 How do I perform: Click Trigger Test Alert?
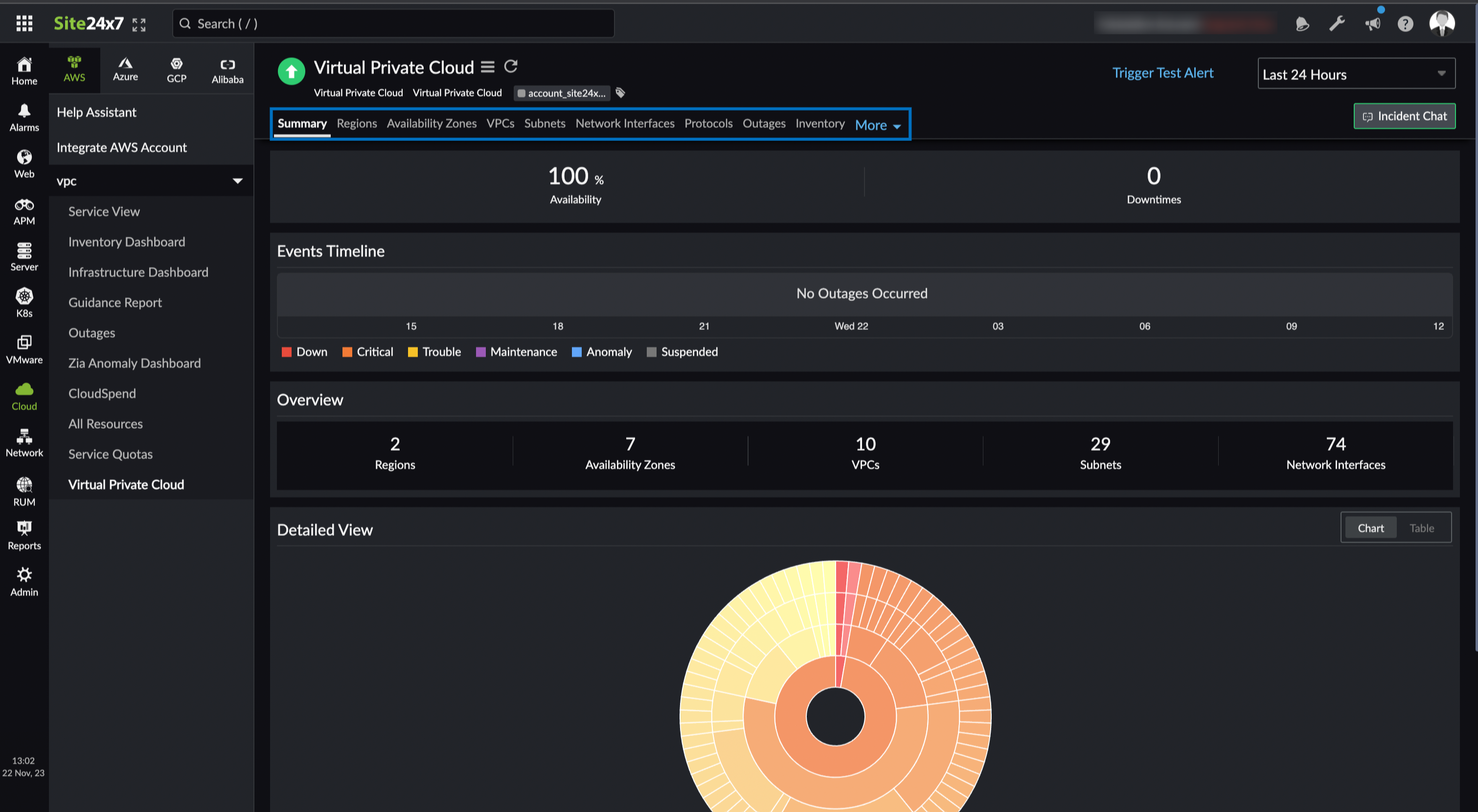click(x=1162, y=73)
